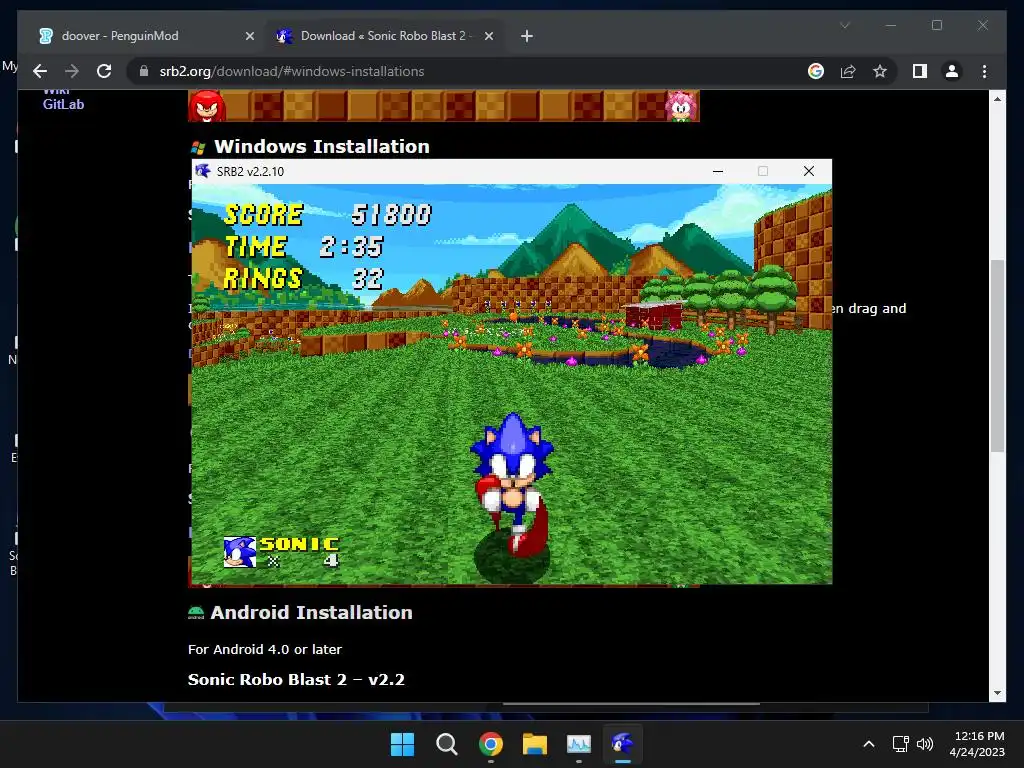Reload the srb2.org page

click(104, 71)
